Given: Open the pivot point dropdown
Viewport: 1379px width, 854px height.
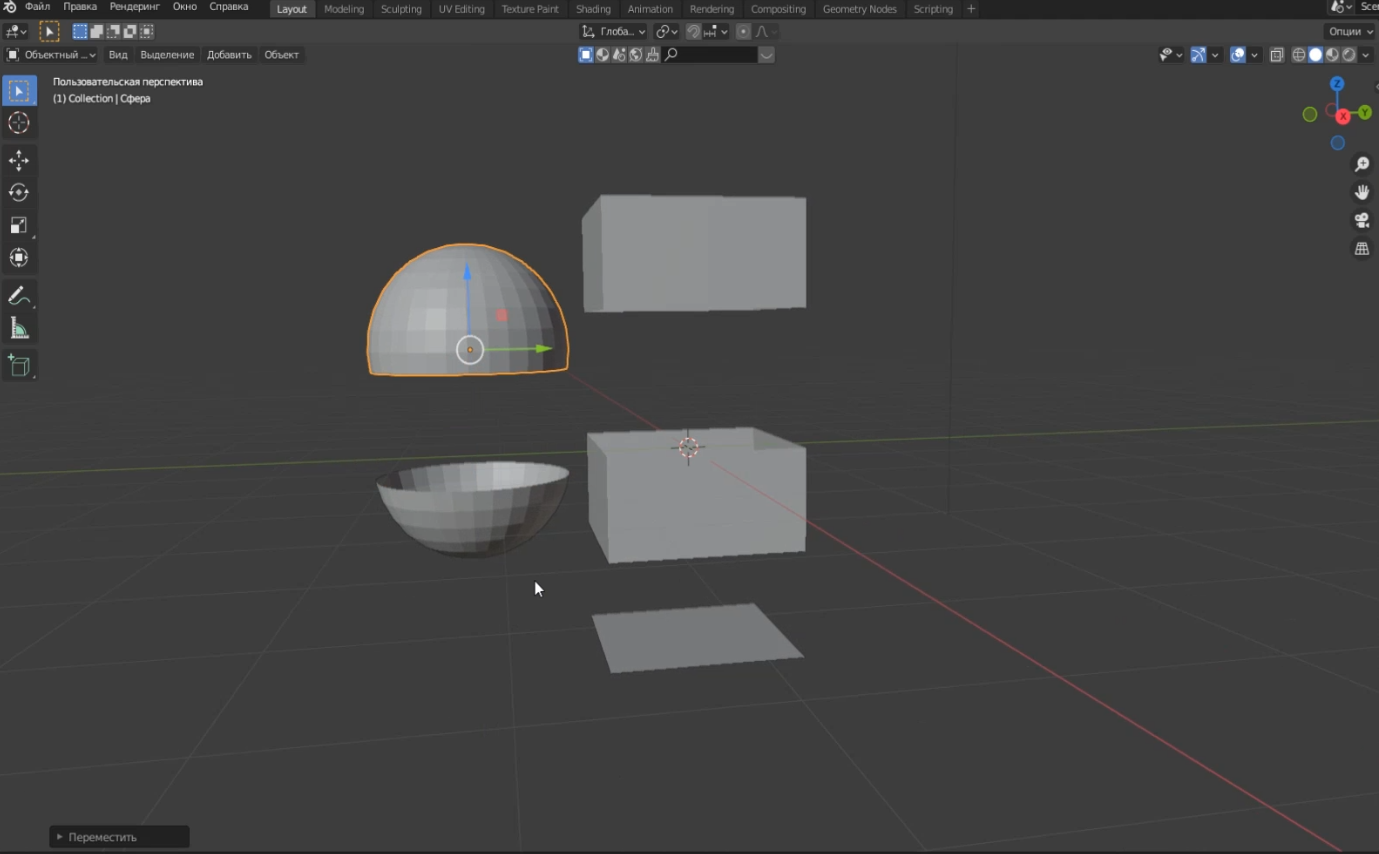Looking at the screenshot, I should 667,32.
